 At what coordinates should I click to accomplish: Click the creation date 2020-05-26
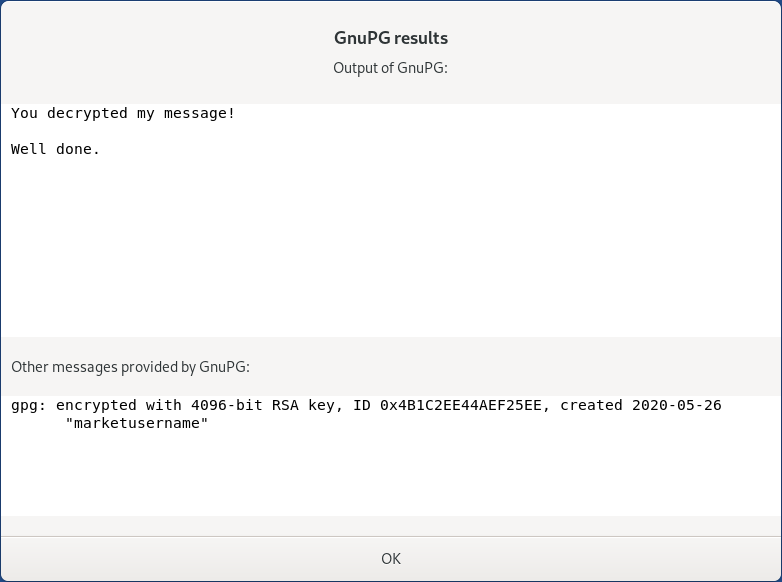[x=677, y=405]
